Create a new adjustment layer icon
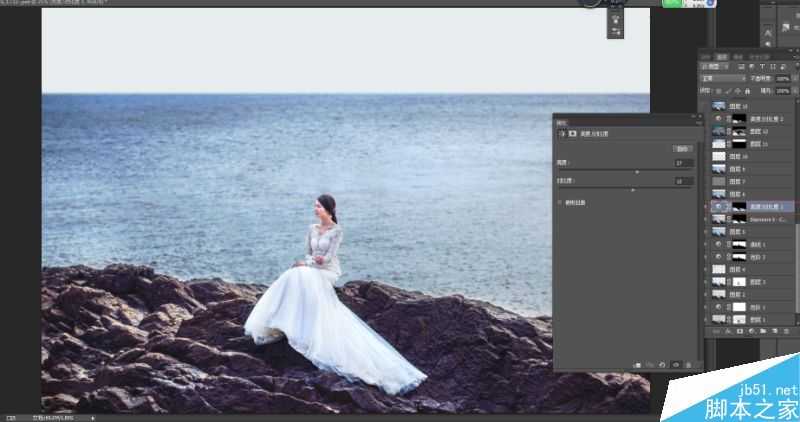The height and width of the screenshot is (422, 800). point(750,330)
